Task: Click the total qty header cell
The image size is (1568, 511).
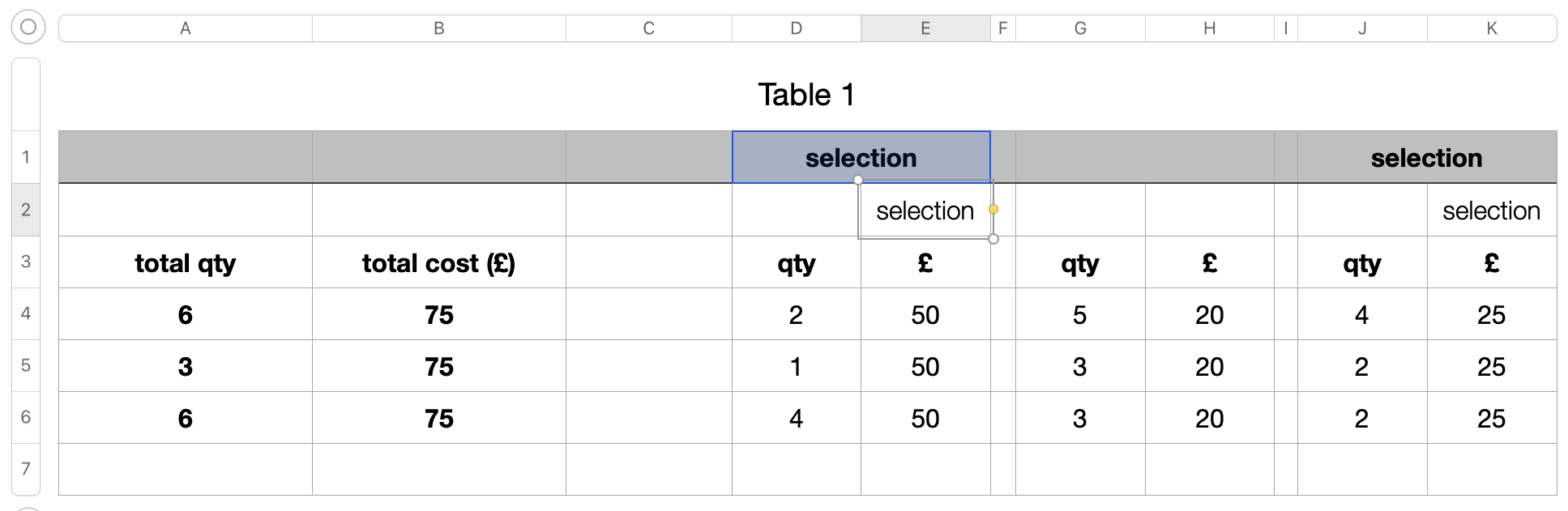Action: (186, 263)
